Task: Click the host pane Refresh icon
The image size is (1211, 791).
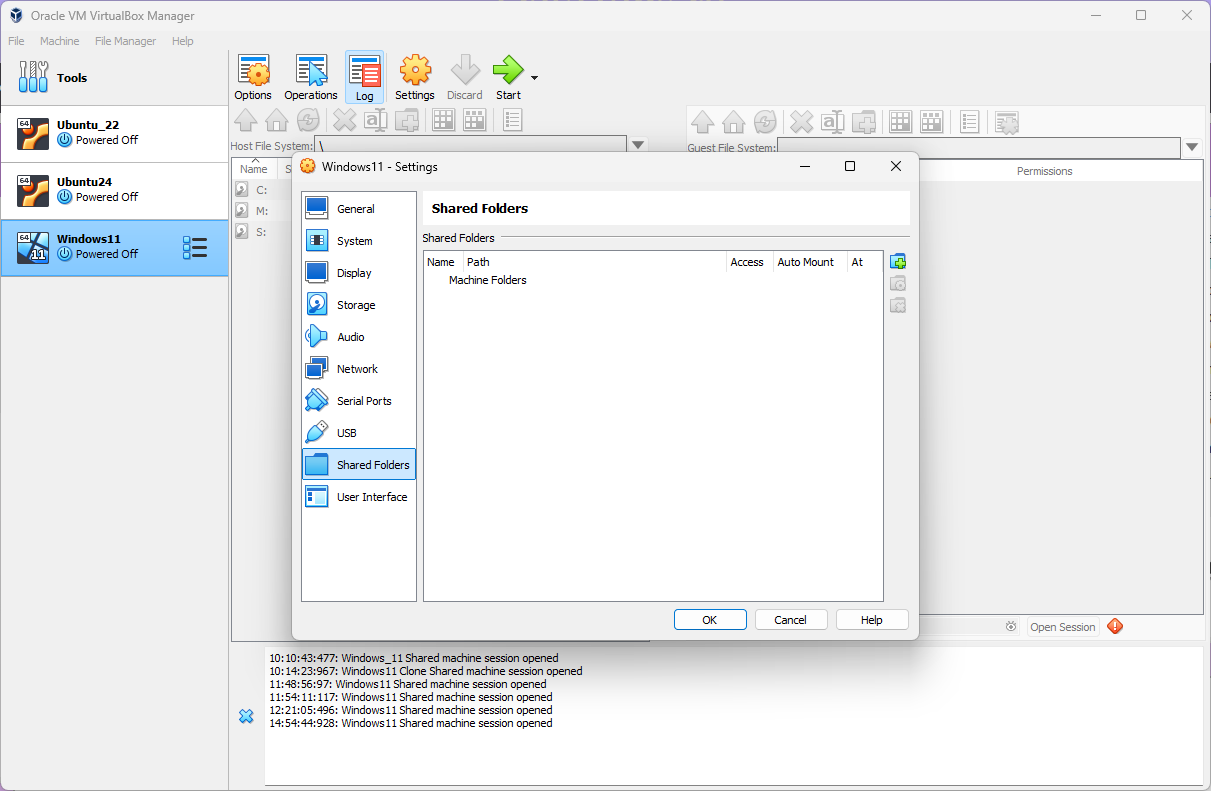Action: tap(308, 121)
